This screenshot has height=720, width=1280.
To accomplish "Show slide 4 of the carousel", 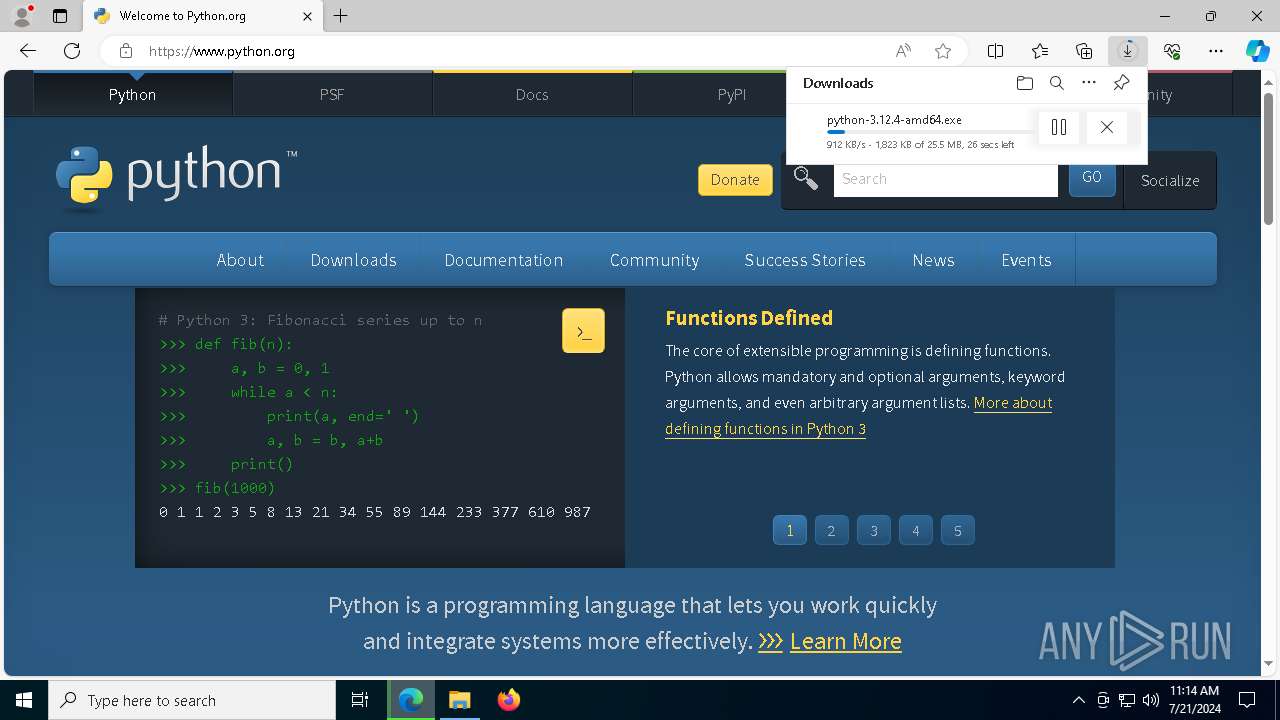I will 915,530.
